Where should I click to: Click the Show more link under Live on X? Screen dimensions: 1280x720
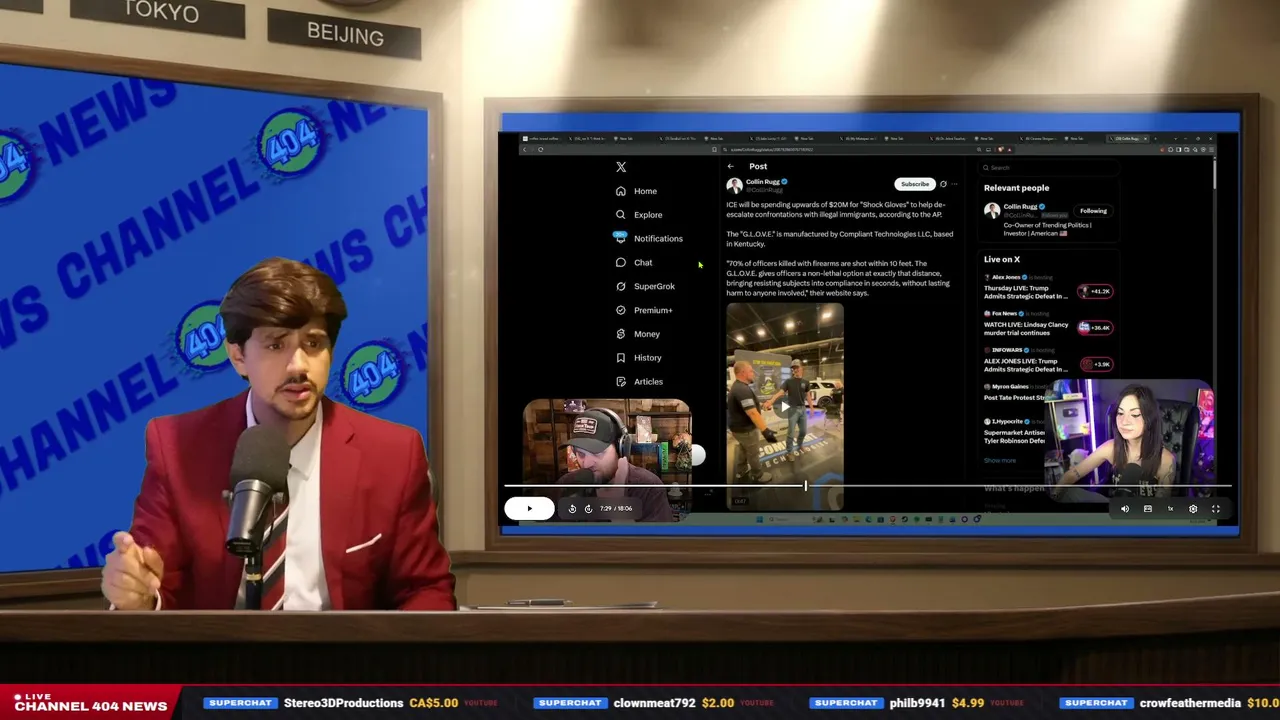(1000, 461)
